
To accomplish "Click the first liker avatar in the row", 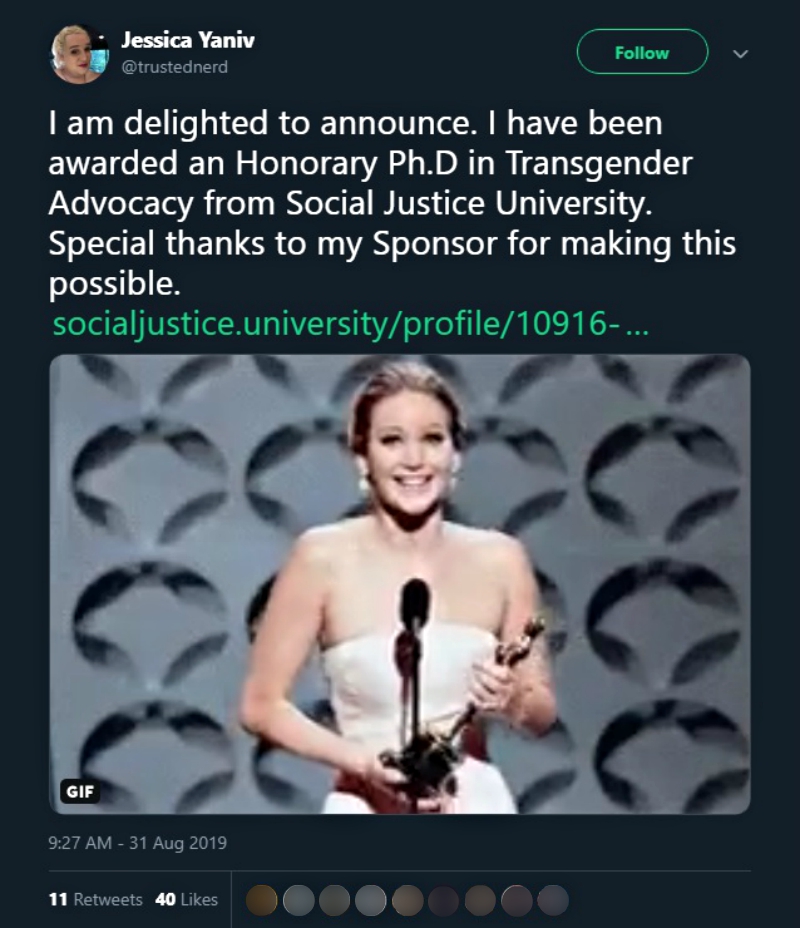I will (262, 900).
